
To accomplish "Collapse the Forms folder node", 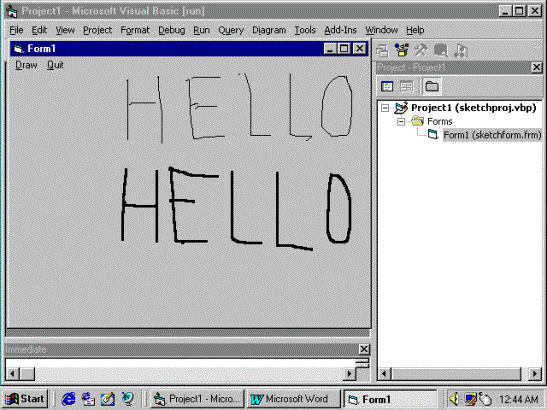I will click(401, 122).
